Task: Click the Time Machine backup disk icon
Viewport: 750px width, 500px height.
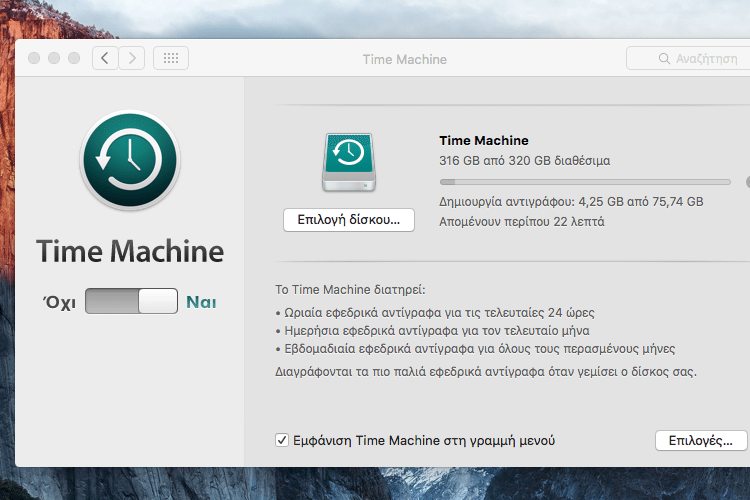Action: 349,162
